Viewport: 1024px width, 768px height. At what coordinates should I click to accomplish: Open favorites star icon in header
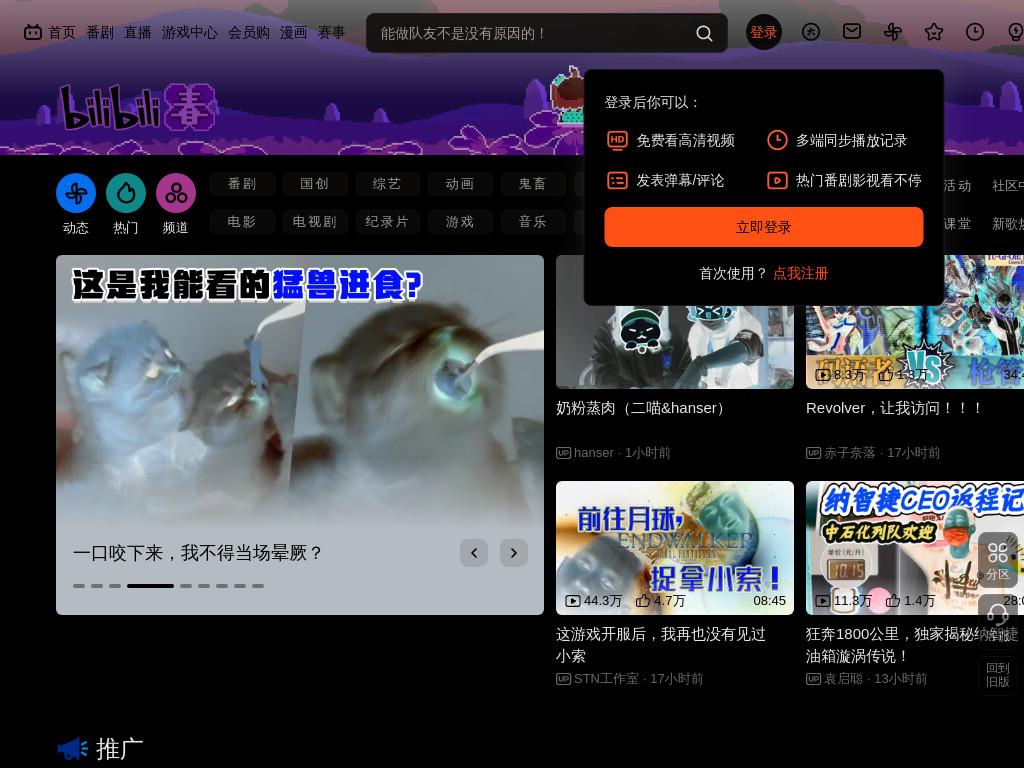pos(934,31)
